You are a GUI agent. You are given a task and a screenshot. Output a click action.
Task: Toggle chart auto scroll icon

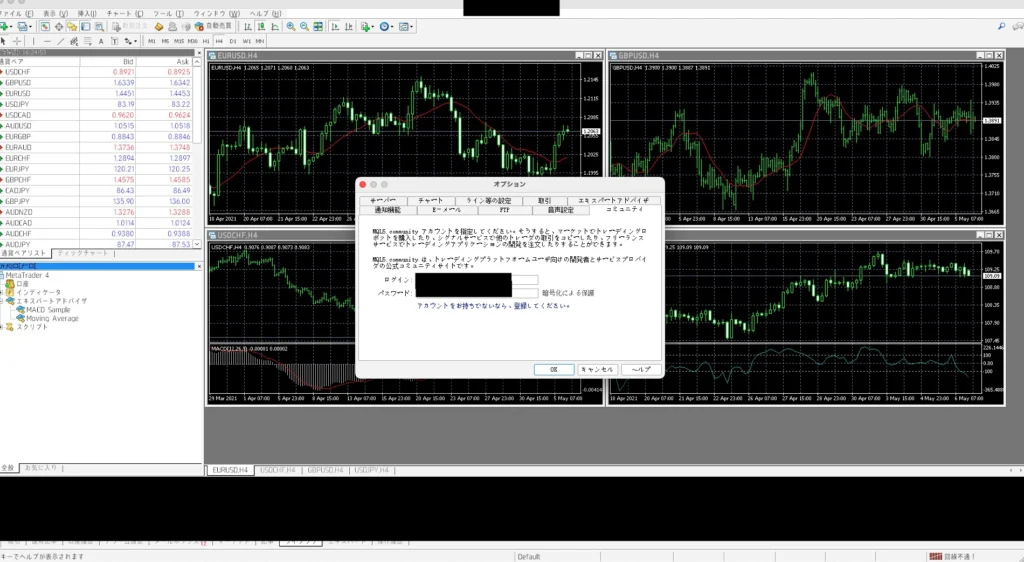335,27
